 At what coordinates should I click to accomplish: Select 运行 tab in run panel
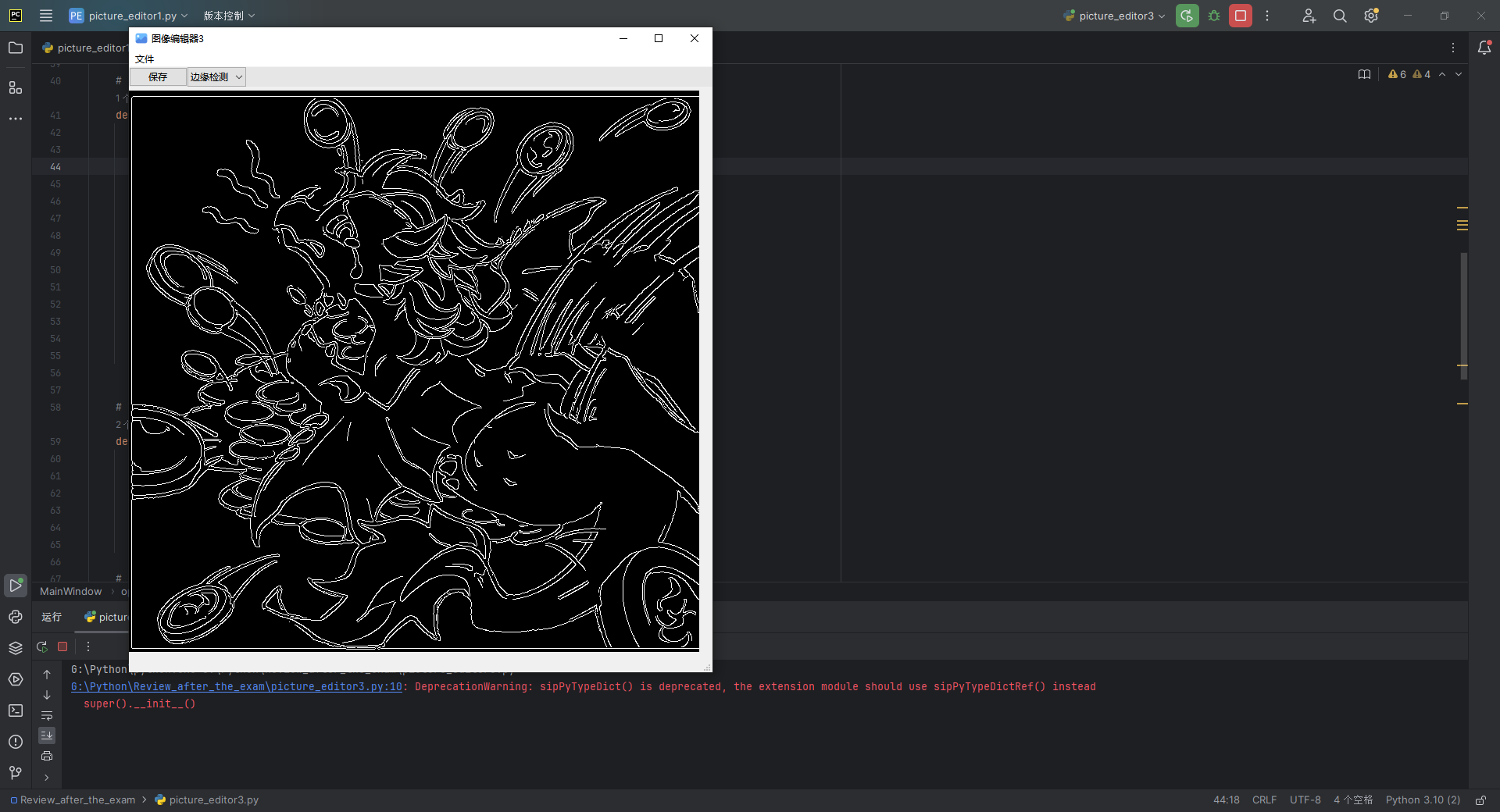pos(52,618)
